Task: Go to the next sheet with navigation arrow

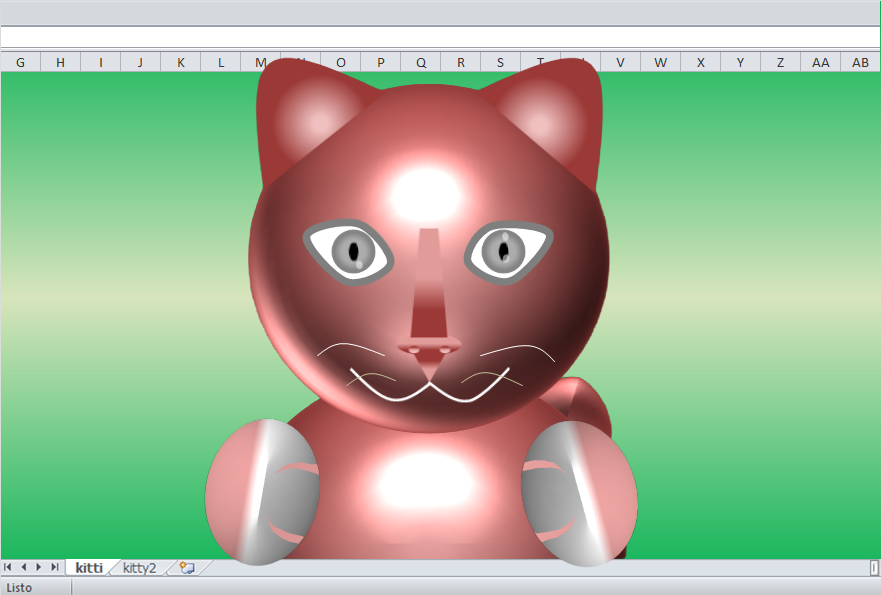Action: tap(39, 567)
